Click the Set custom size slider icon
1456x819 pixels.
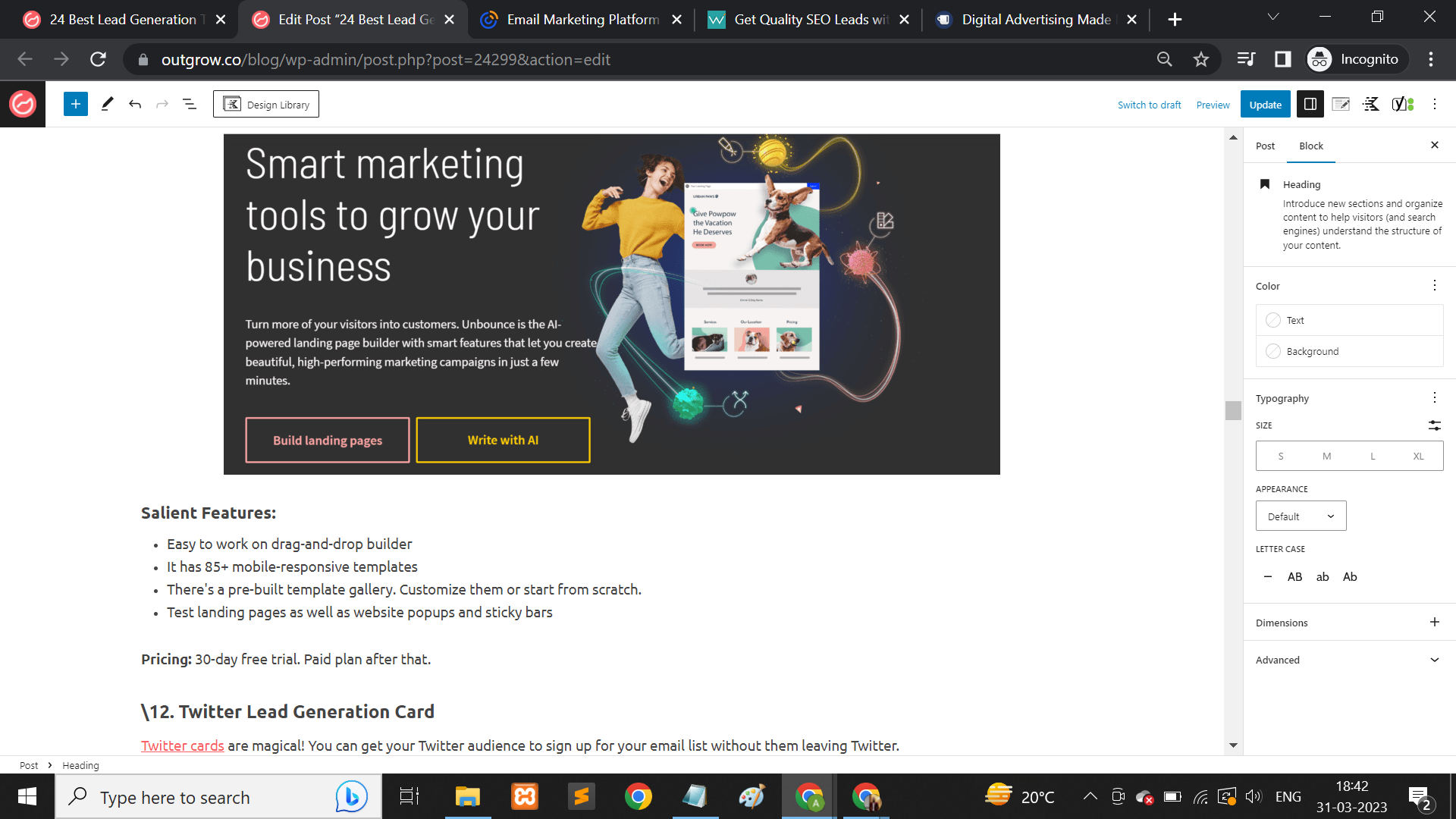tap(1434, 425)
